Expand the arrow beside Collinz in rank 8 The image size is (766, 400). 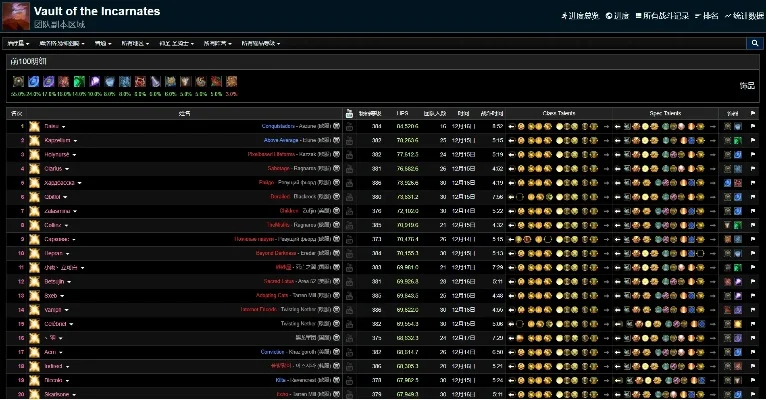tap(66, 226)
